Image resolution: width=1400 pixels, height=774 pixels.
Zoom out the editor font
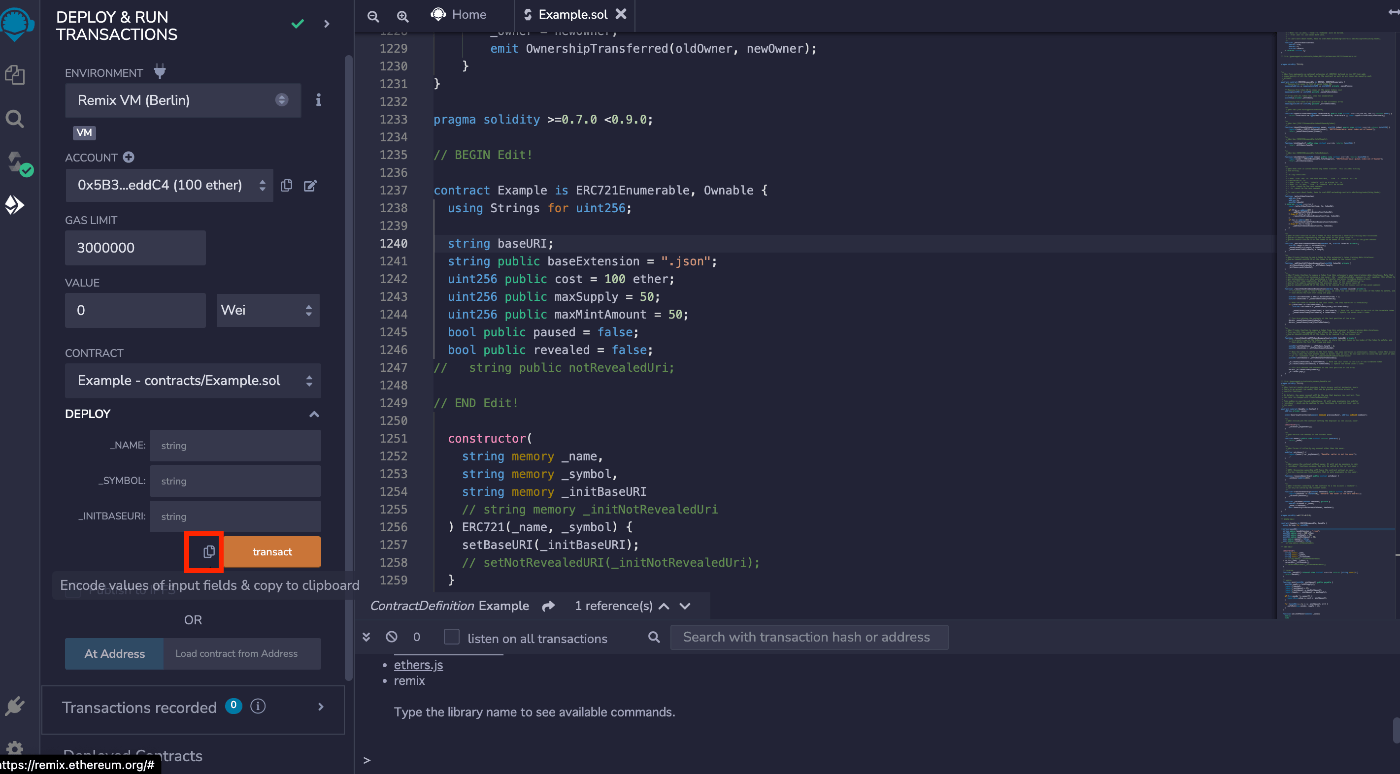tap(373, 15)
